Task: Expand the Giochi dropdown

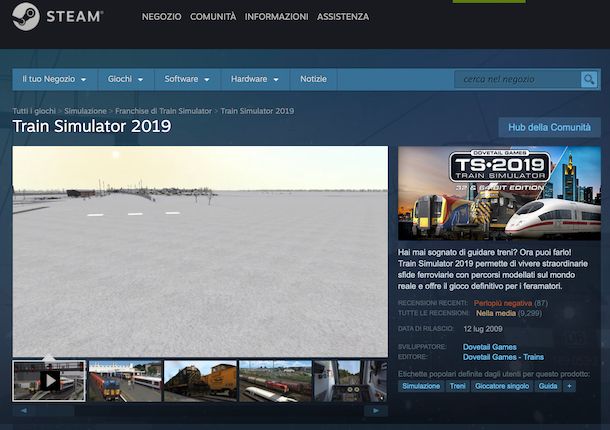Action: coord(126,79)
